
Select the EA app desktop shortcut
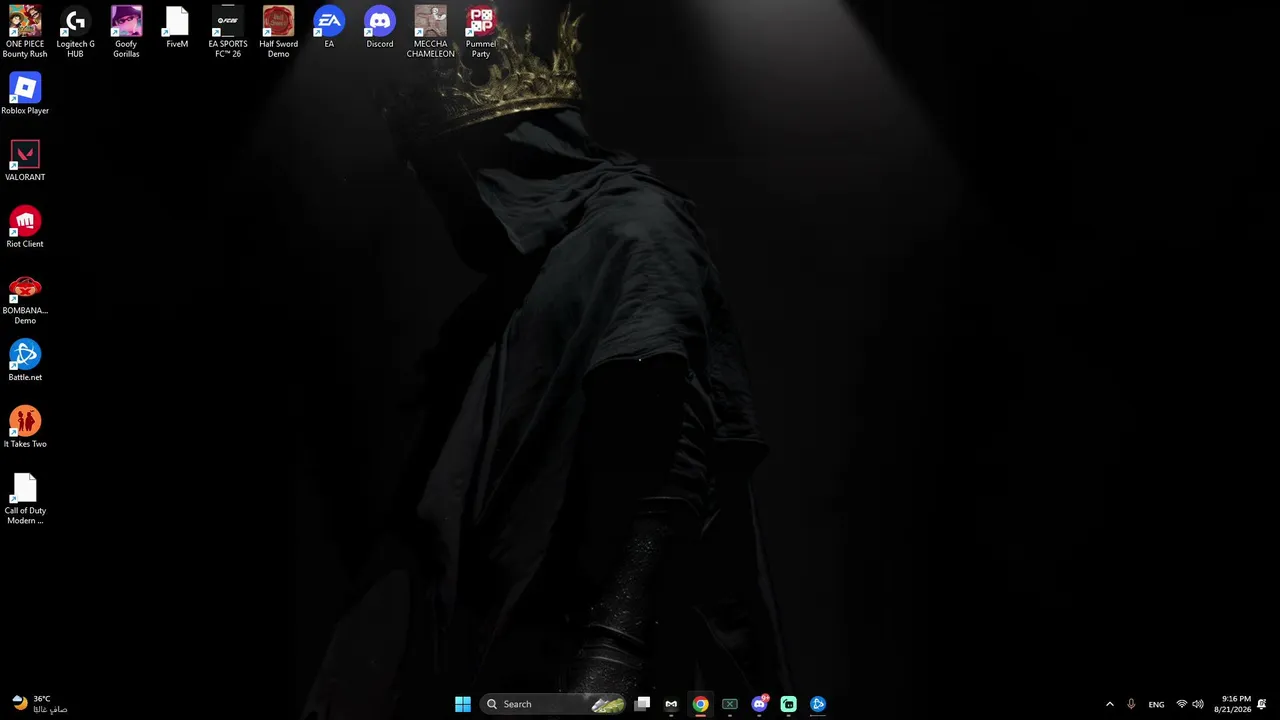pyautogui.click(x=329, y=27)
